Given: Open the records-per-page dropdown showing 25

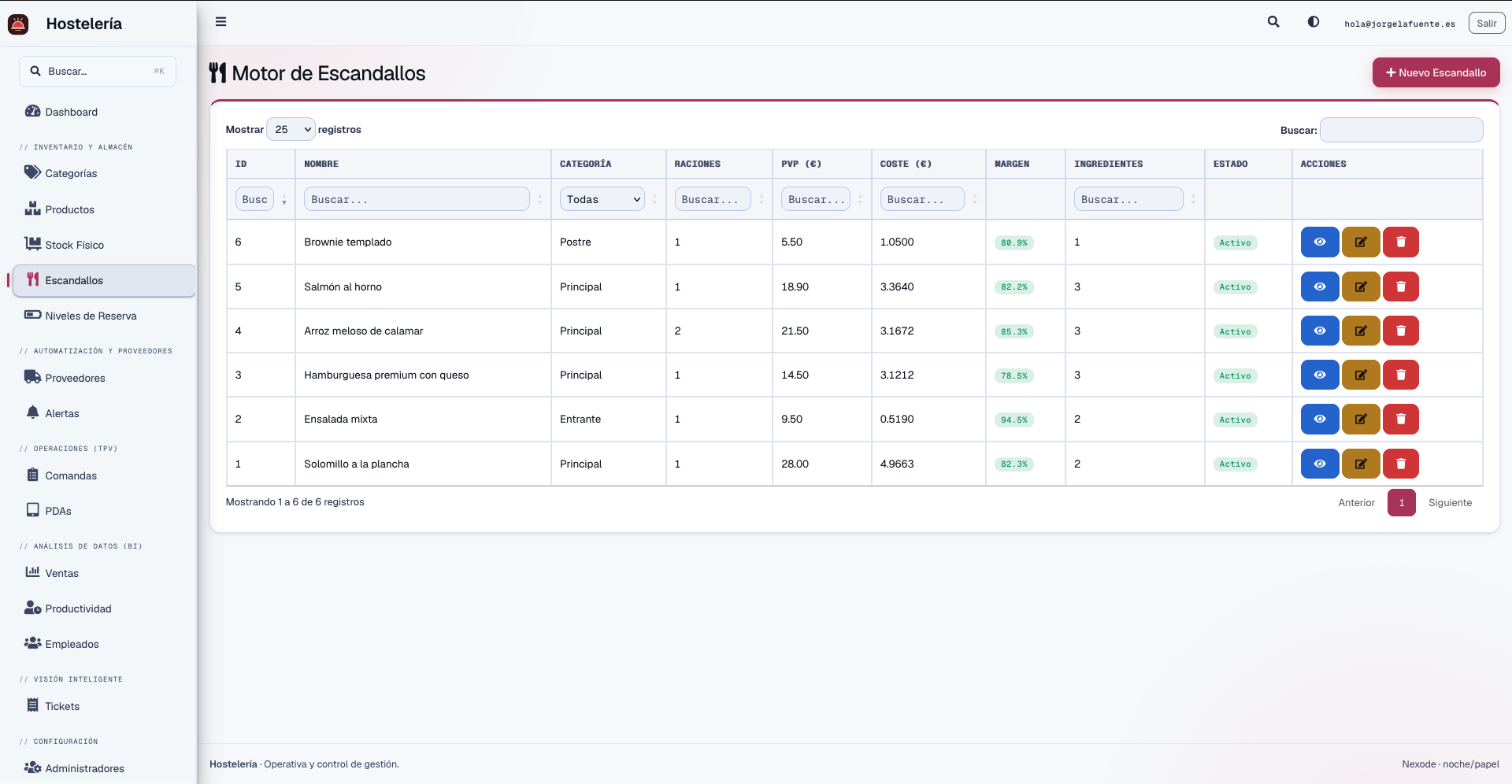Looking at the screenshot, I should pos(291,129).
